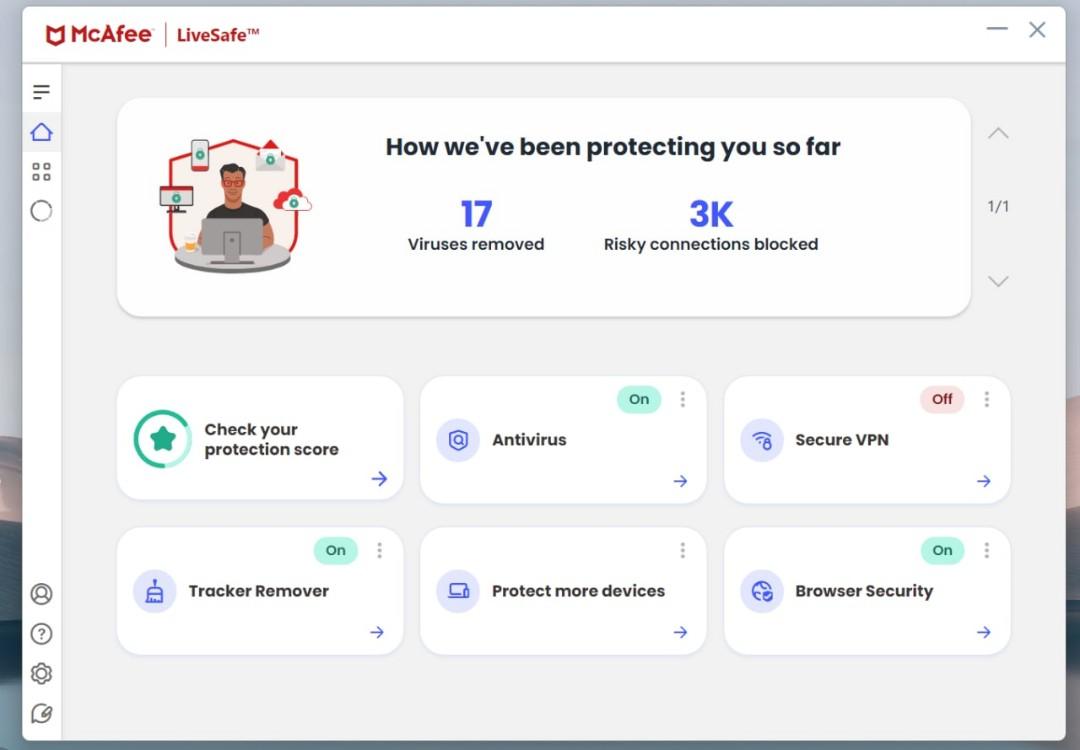Open the Tracker Remover card label
The height and width of the screenshot is (750, 1080).
(x=258, y=591)
